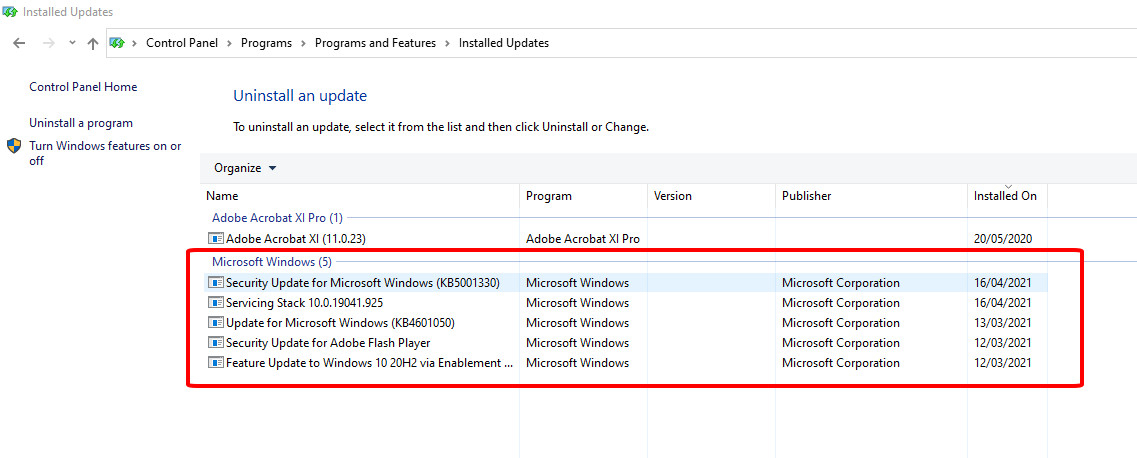Click 16/04/2021 date in KB5001330 row
Image resolution: width=1137 pixels, height=458 pixels.
1003,283
